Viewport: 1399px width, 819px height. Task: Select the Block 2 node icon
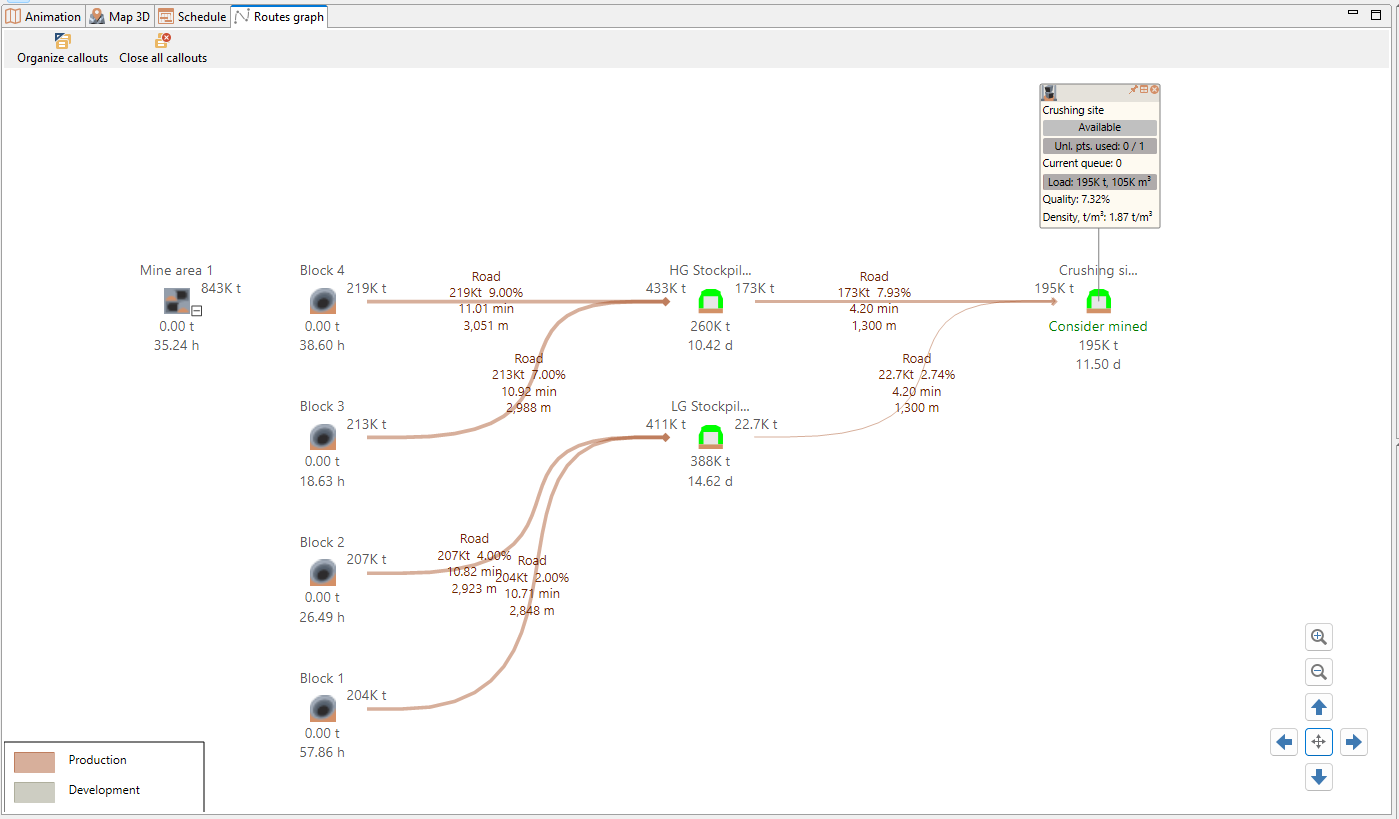322,573
